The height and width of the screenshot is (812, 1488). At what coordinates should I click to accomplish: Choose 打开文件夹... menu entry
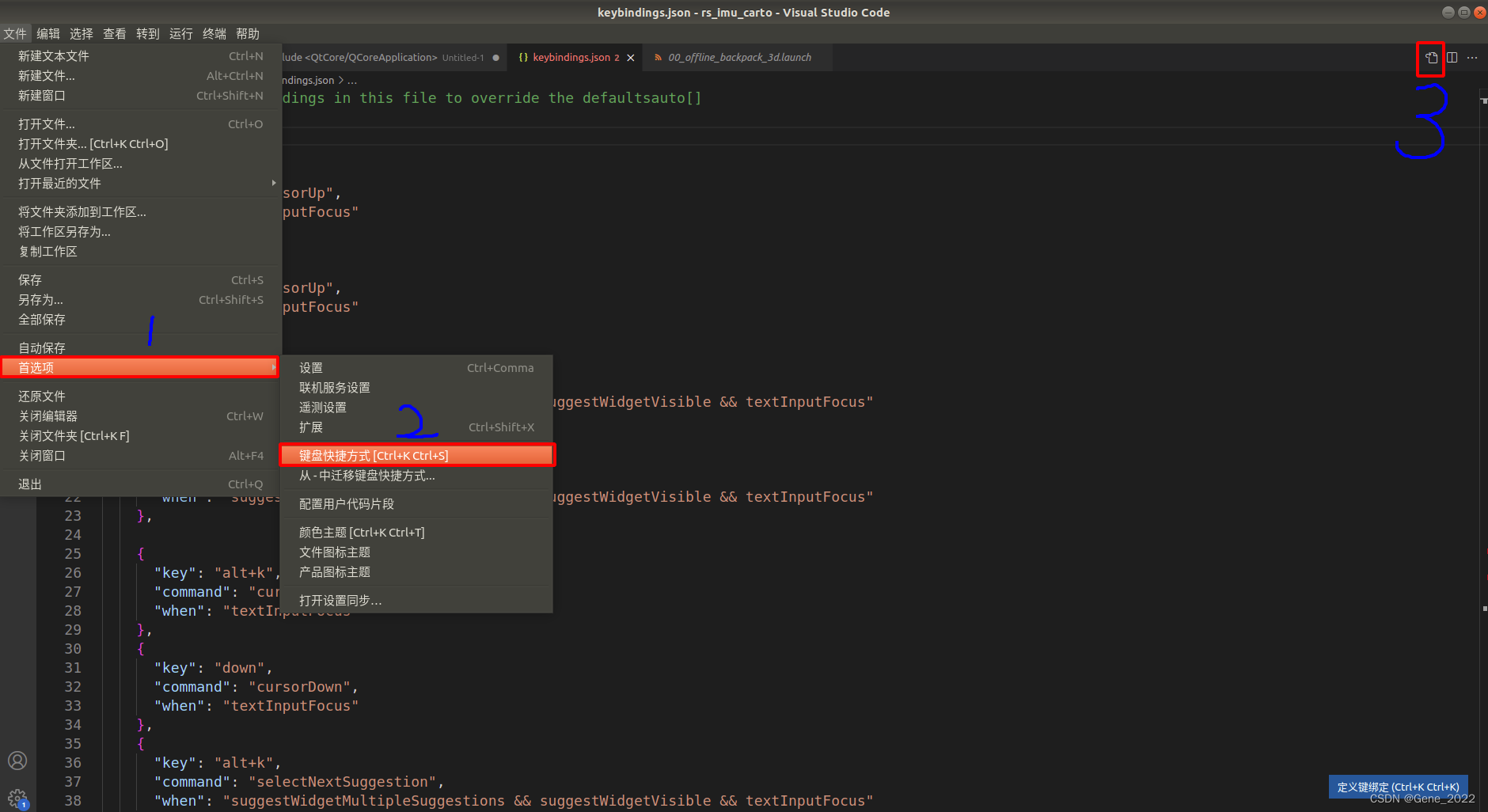(x=141, y=144)
